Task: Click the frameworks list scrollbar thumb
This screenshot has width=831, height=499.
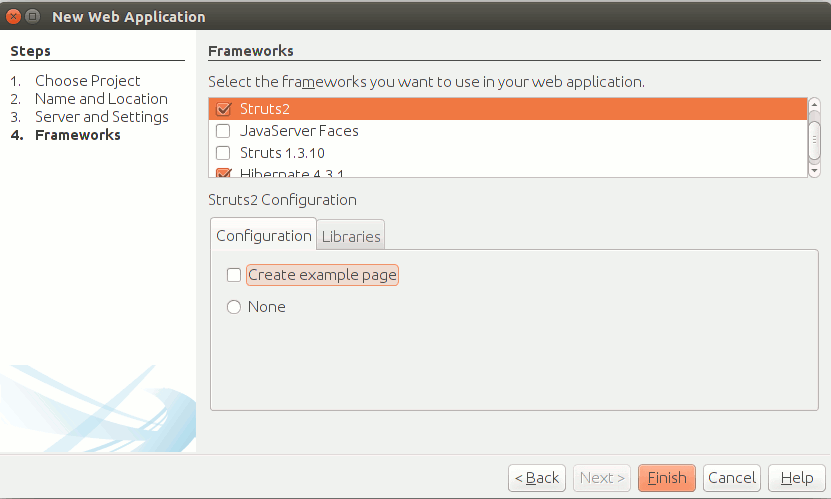Action: [815, 139]
